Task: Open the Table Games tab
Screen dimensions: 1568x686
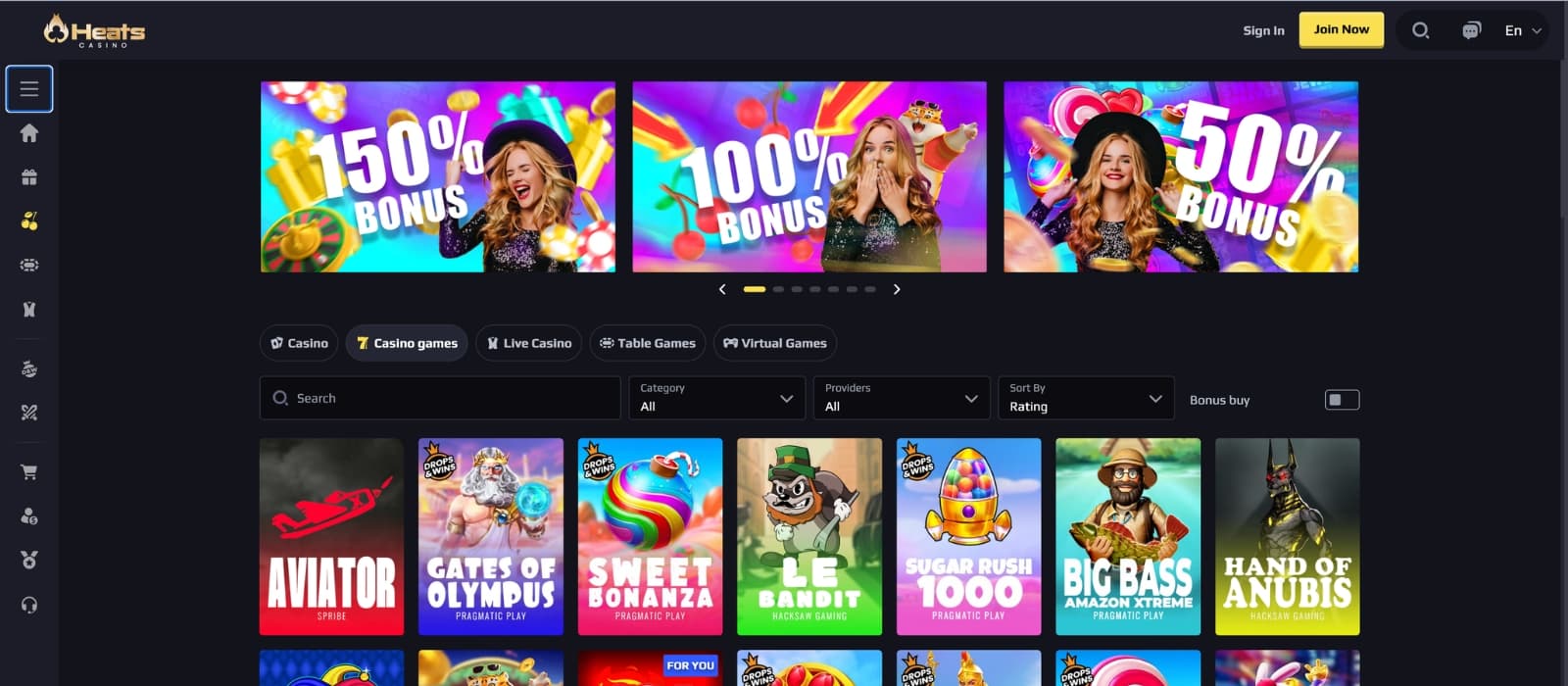Action: tap(648, 343)
